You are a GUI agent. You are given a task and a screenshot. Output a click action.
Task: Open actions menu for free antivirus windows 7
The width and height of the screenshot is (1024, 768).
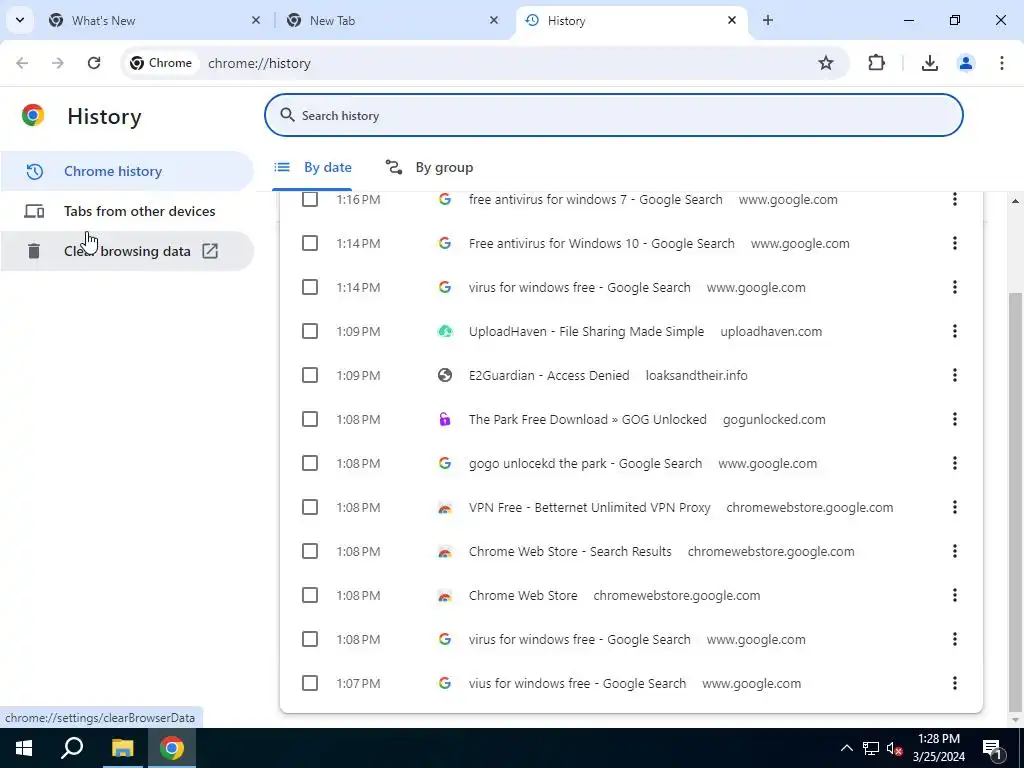point(955,199)
